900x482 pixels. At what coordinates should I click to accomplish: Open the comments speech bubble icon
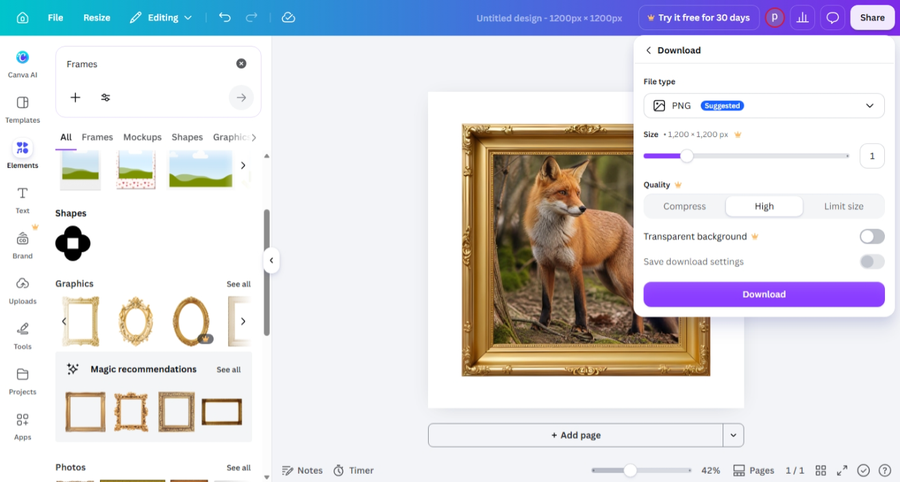coord(832,18)
